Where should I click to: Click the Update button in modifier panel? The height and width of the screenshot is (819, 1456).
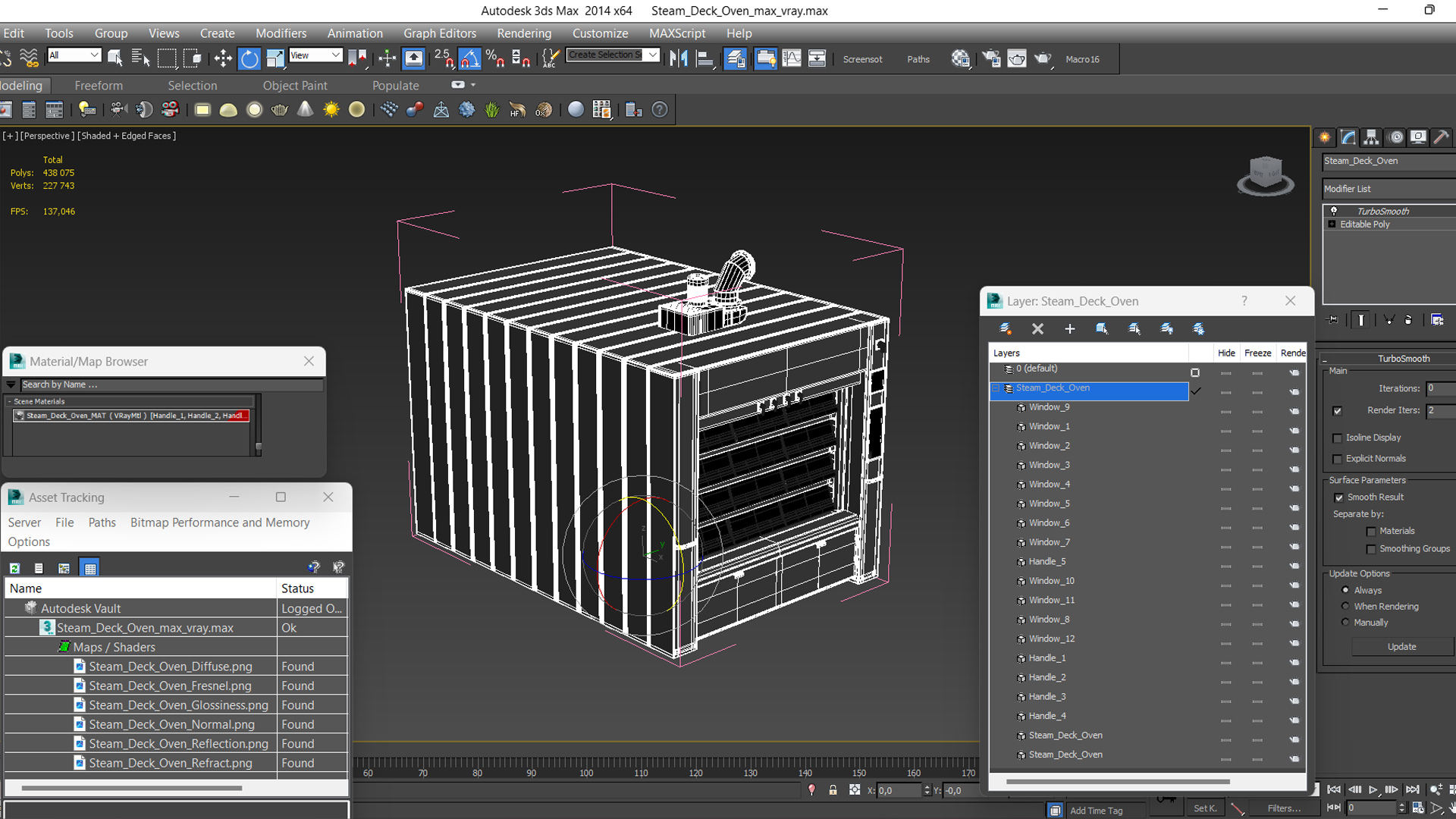point(1401,646)
